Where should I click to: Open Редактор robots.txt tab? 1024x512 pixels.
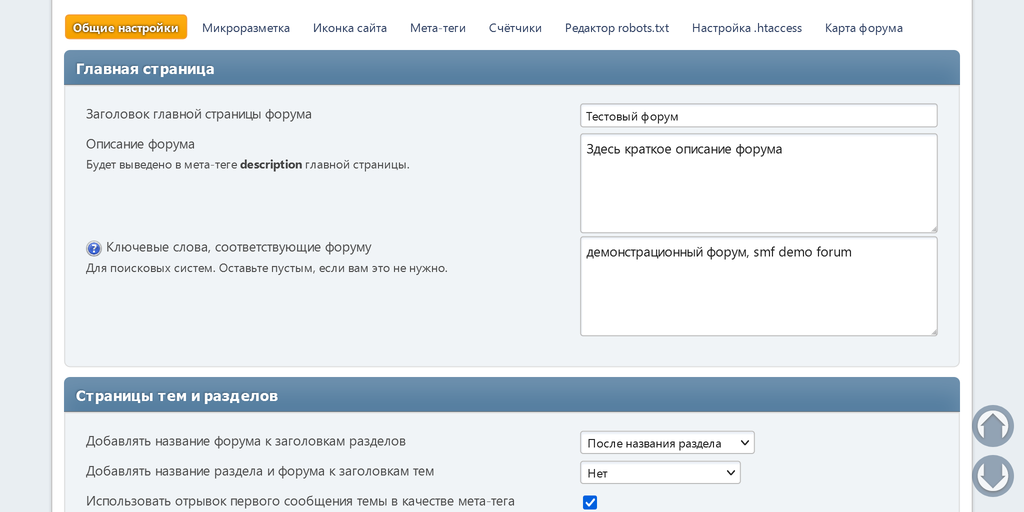point(617,28)
